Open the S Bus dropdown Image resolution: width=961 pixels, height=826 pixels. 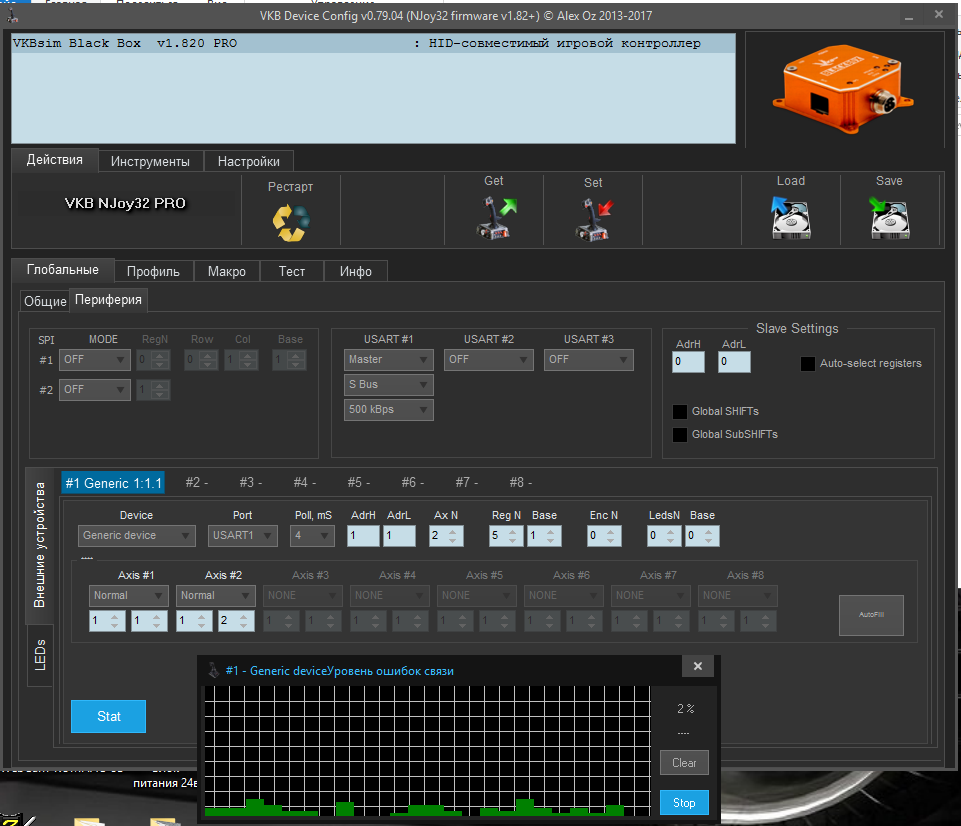coord(389,385)
